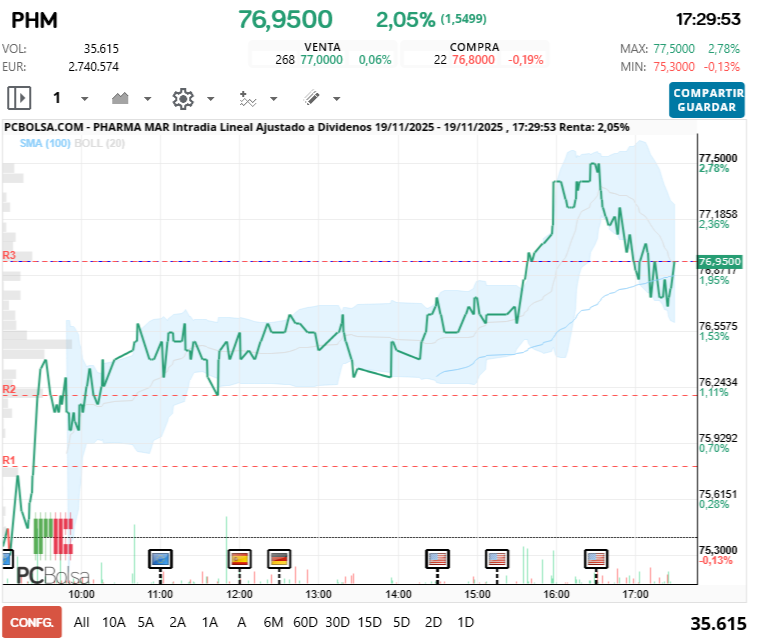Image resolution: width=760 pixels, height=643 pixels.
Task: Click the 76,9500 current price label on axis
Action: pos(720,261)
